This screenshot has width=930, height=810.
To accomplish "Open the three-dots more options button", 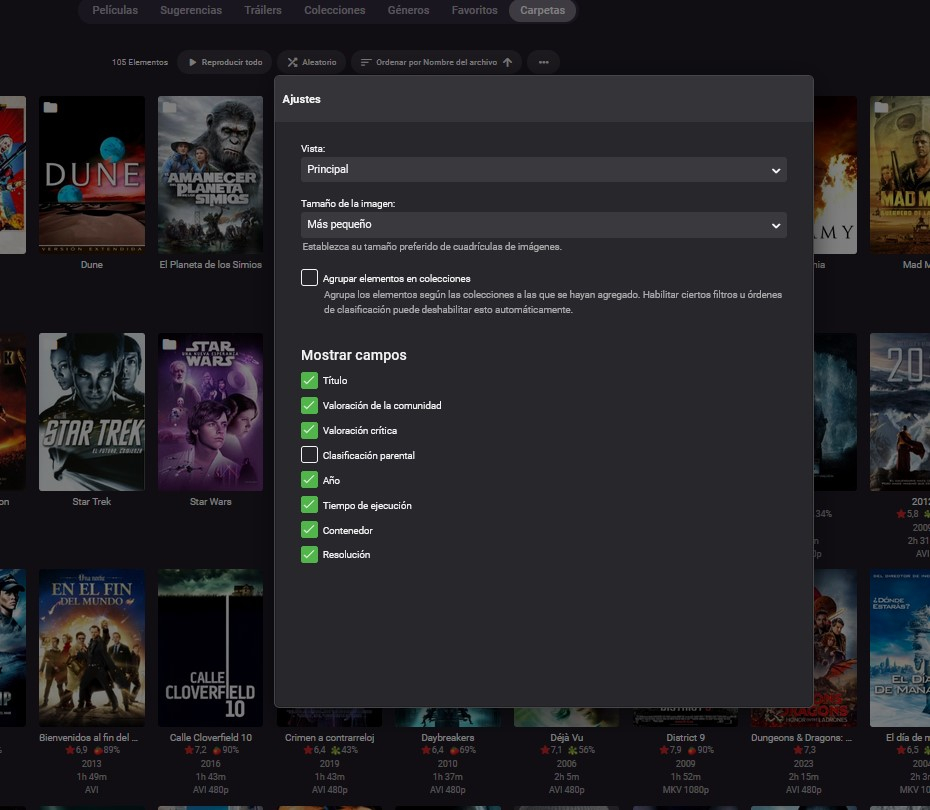I will click(x=544, y=62).
